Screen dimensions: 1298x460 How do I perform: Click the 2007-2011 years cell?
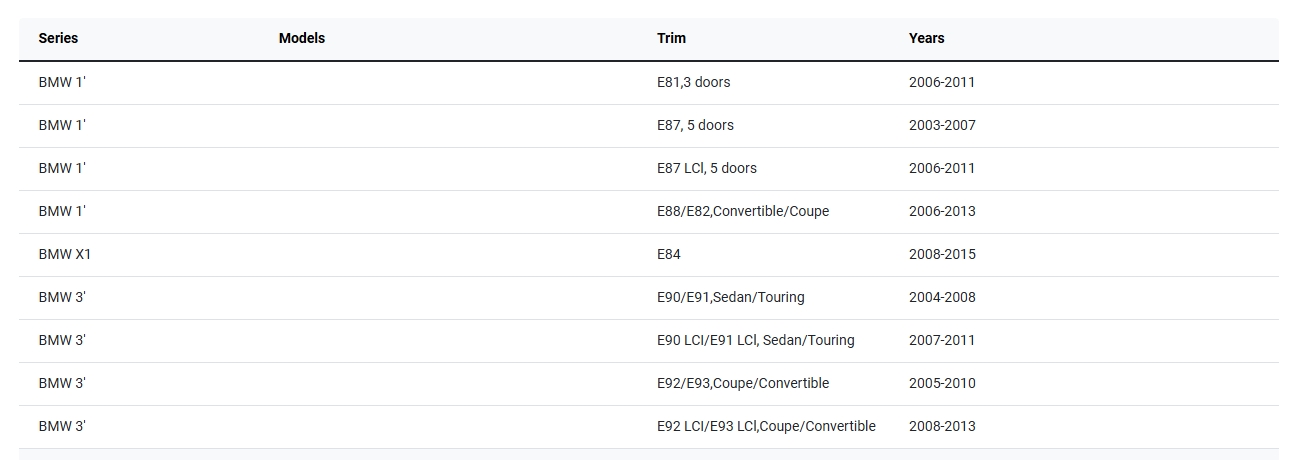click(x=941, y=340)
